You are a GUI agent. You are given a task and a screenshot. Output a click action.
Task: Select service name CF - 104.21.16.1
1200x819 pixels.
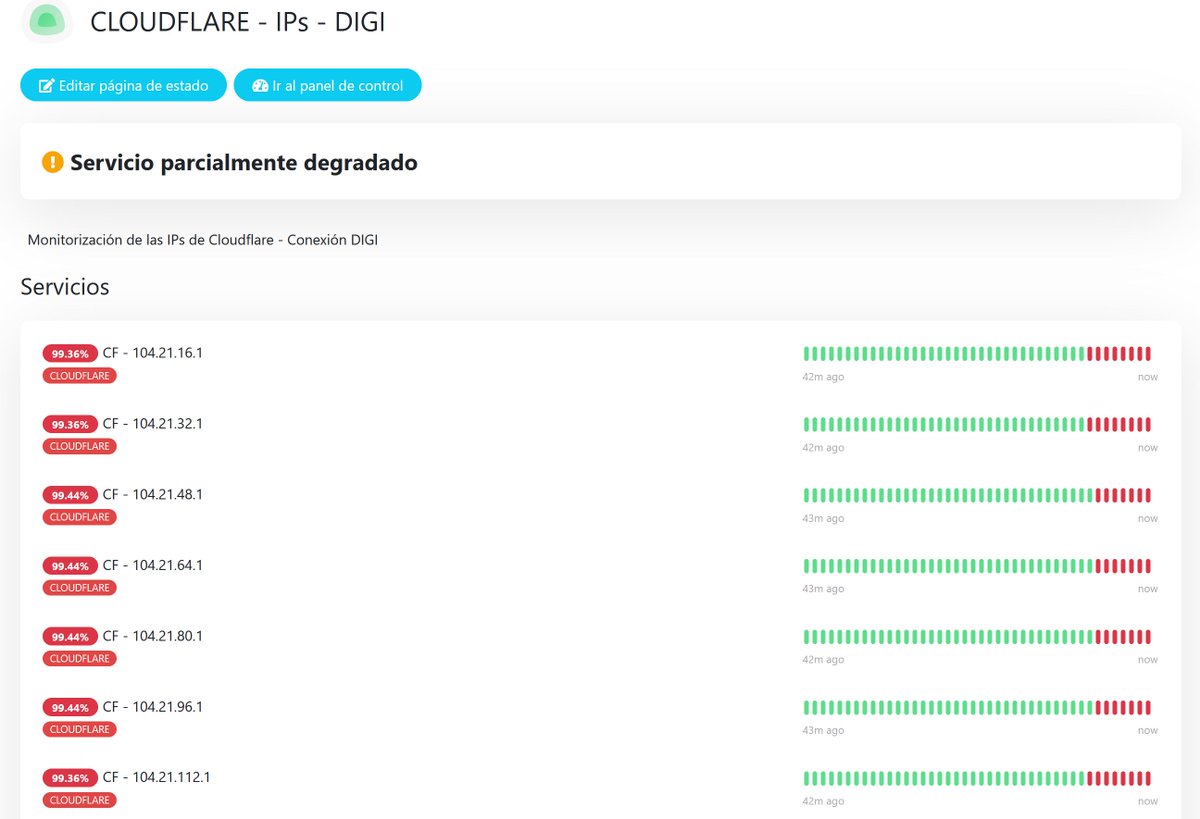coord(153,353)
